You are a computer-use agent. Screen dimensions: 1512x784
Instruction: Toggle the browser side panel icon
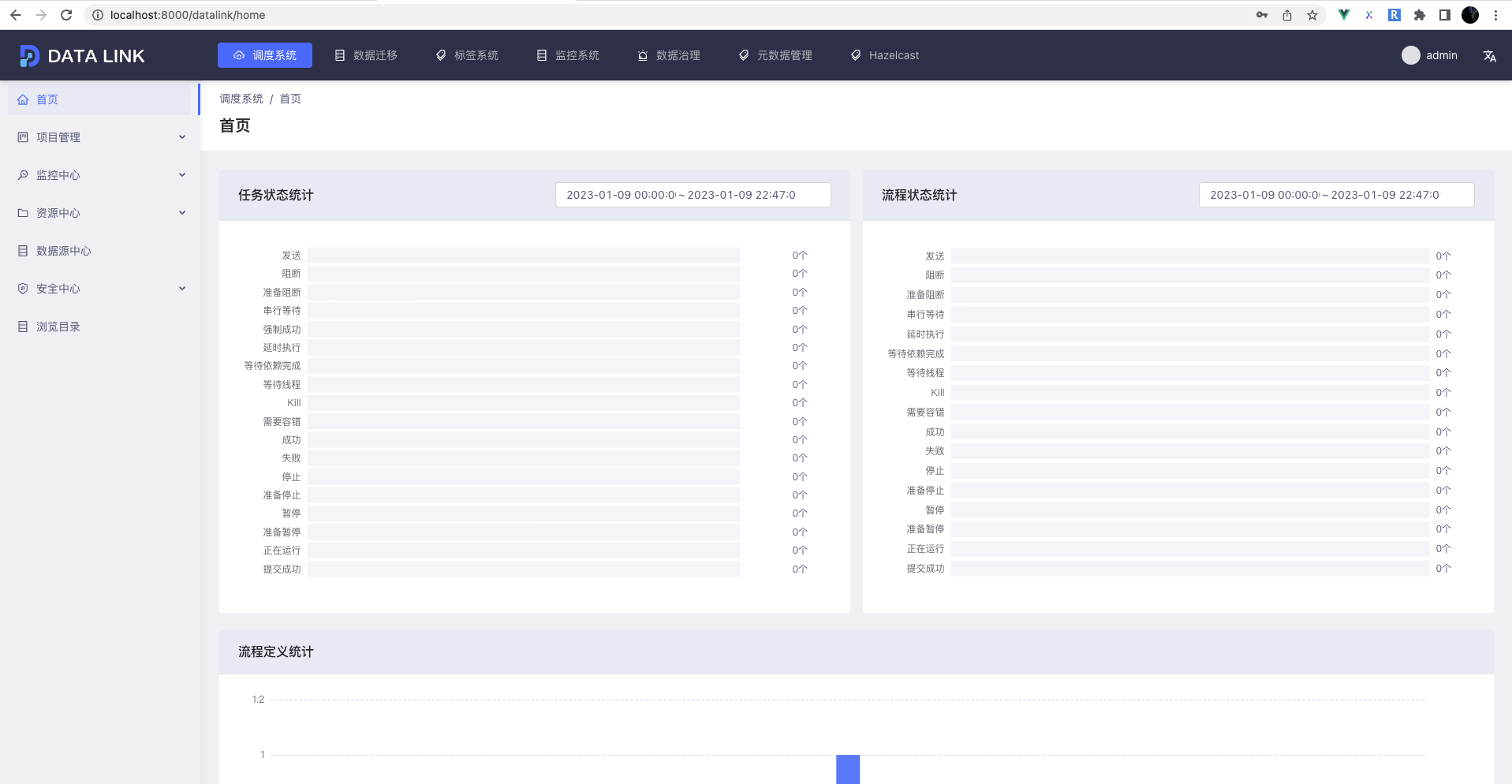[x=1445, y=15]
